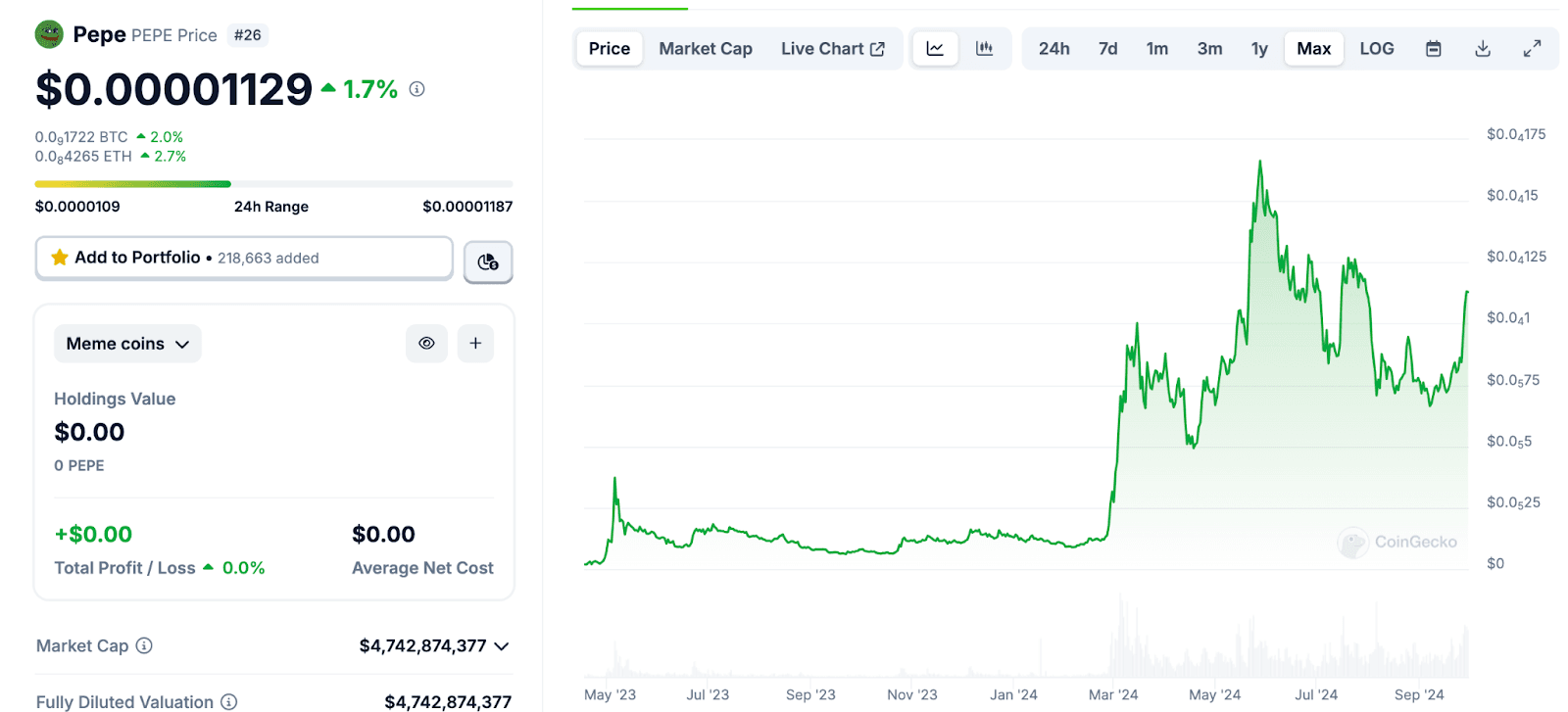The height and width of the screenshot is (712, 1568).
Task: Select the Market Cap chart tab
Action: click(706, 49)
